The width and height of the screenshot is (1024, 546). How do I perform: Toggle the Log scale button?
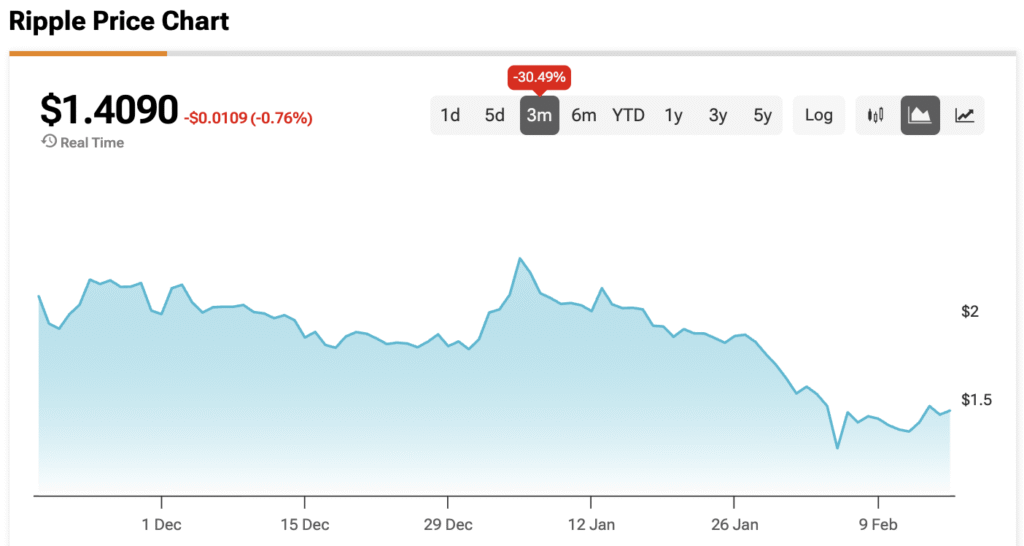818,115
